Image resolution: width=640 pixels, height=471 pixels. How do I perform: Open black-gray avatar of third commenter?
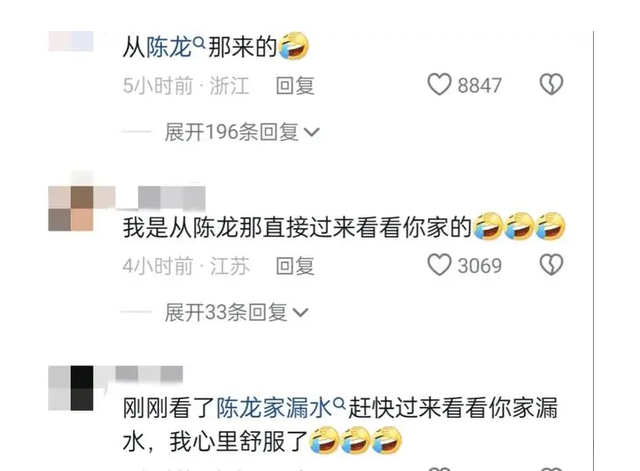click(71, 388)
